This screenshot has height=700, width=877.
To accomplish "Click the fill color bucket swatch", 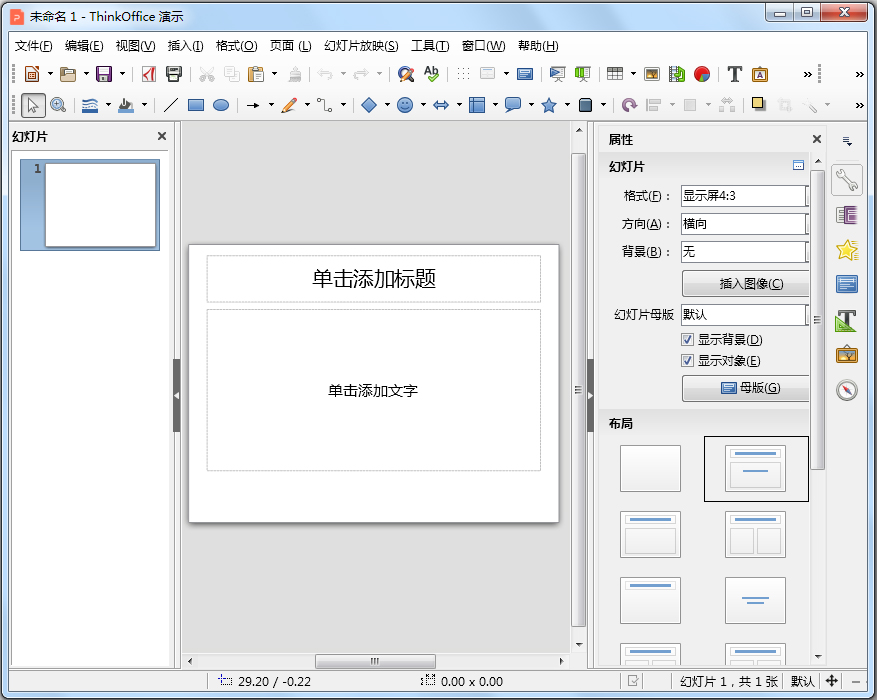I will coord(126,105).
